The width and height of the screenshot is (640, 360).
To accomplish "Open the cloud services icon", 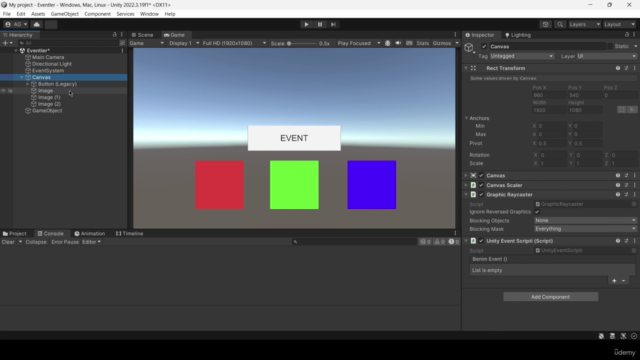I will point(36,24).
